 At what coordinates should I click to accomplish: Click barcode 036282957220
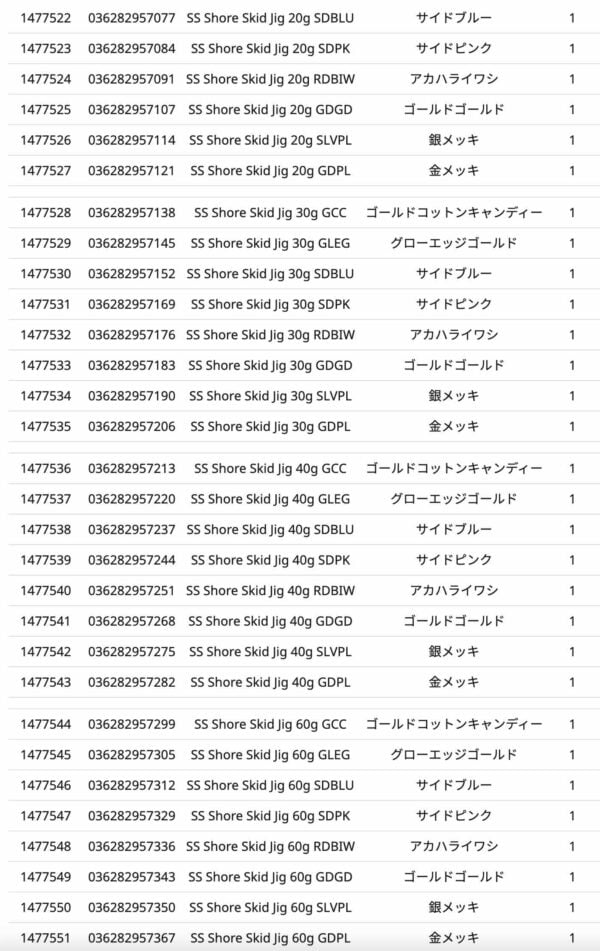(x=132, y=499)
